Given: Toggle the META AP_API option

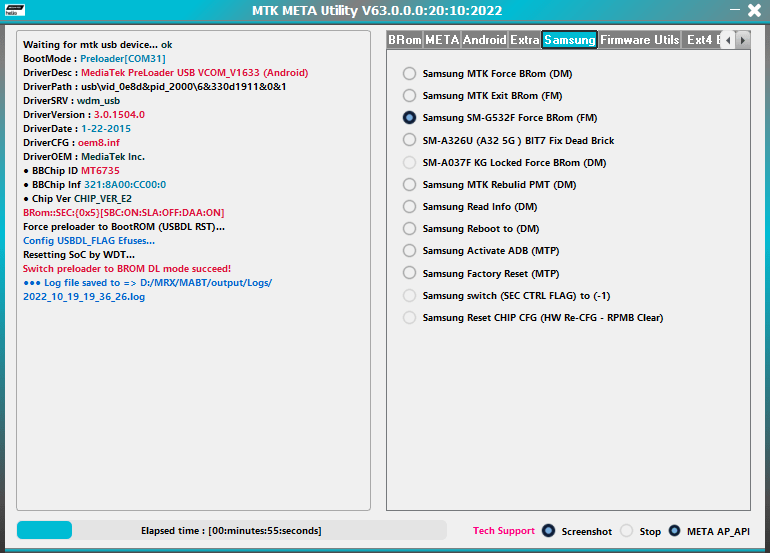Looking at the screenshot, I should coord(675,531).
